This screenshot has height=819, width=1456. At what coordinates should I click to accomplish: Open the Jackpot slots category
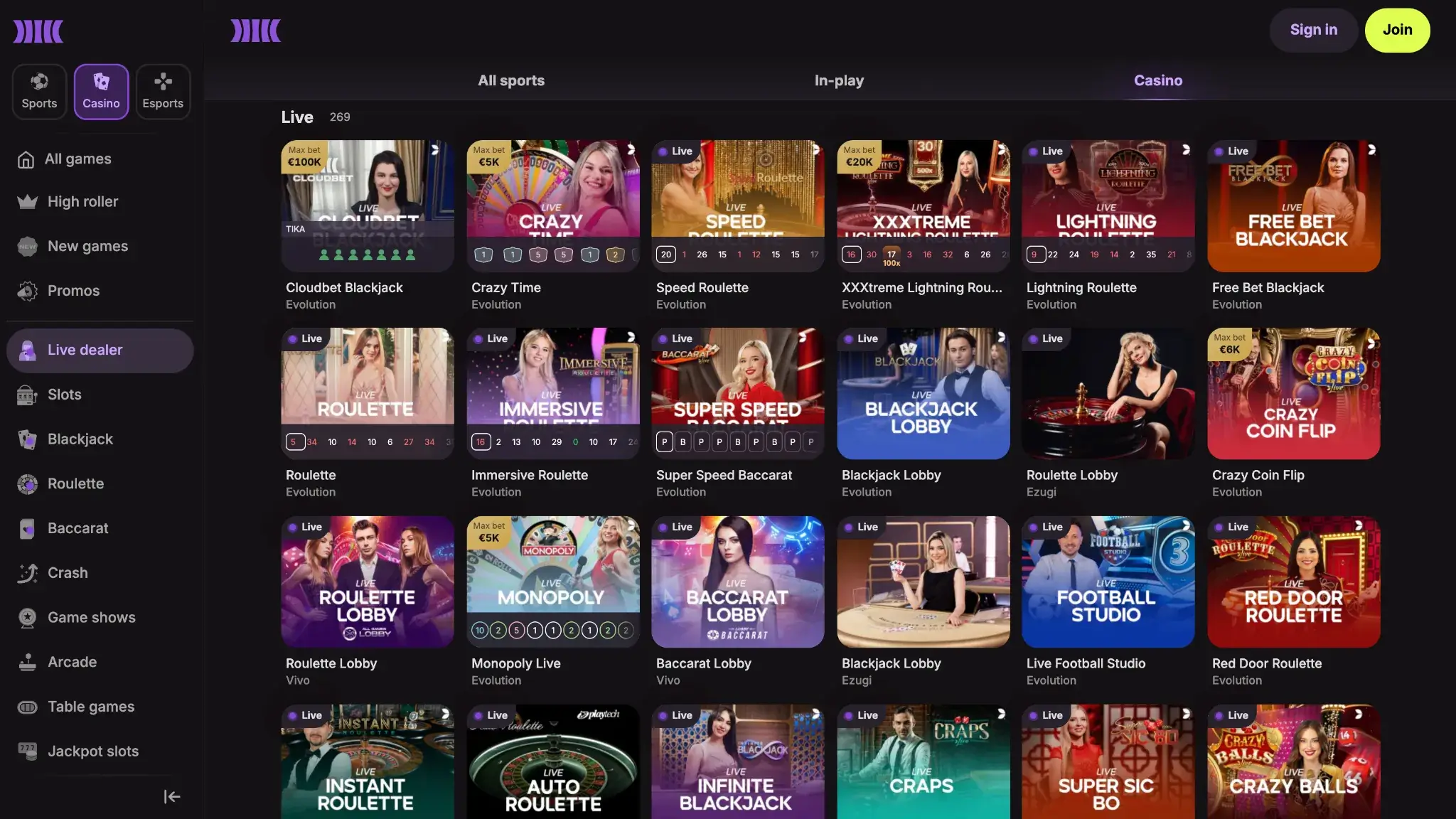point(92,751)
